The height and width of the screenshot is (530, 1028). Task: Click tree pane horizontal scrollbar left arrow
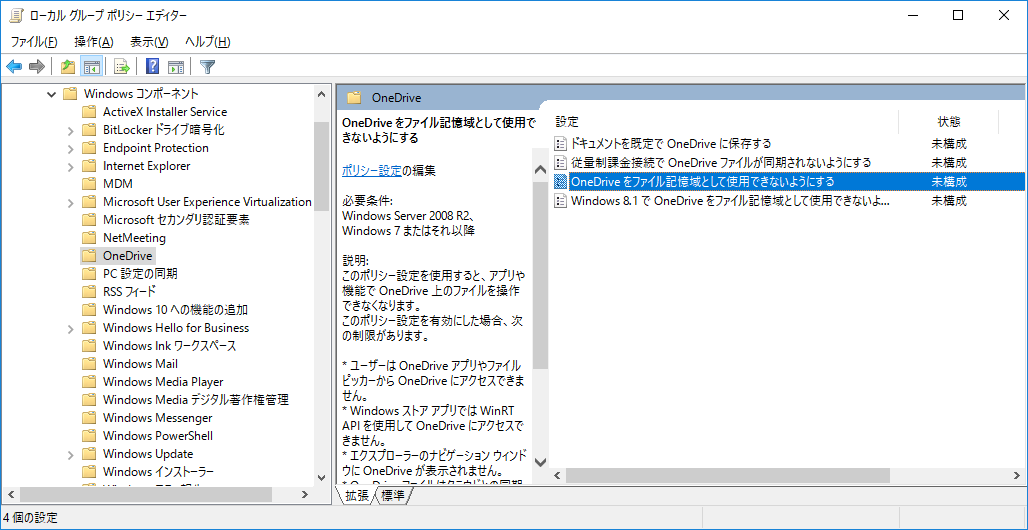10,494
